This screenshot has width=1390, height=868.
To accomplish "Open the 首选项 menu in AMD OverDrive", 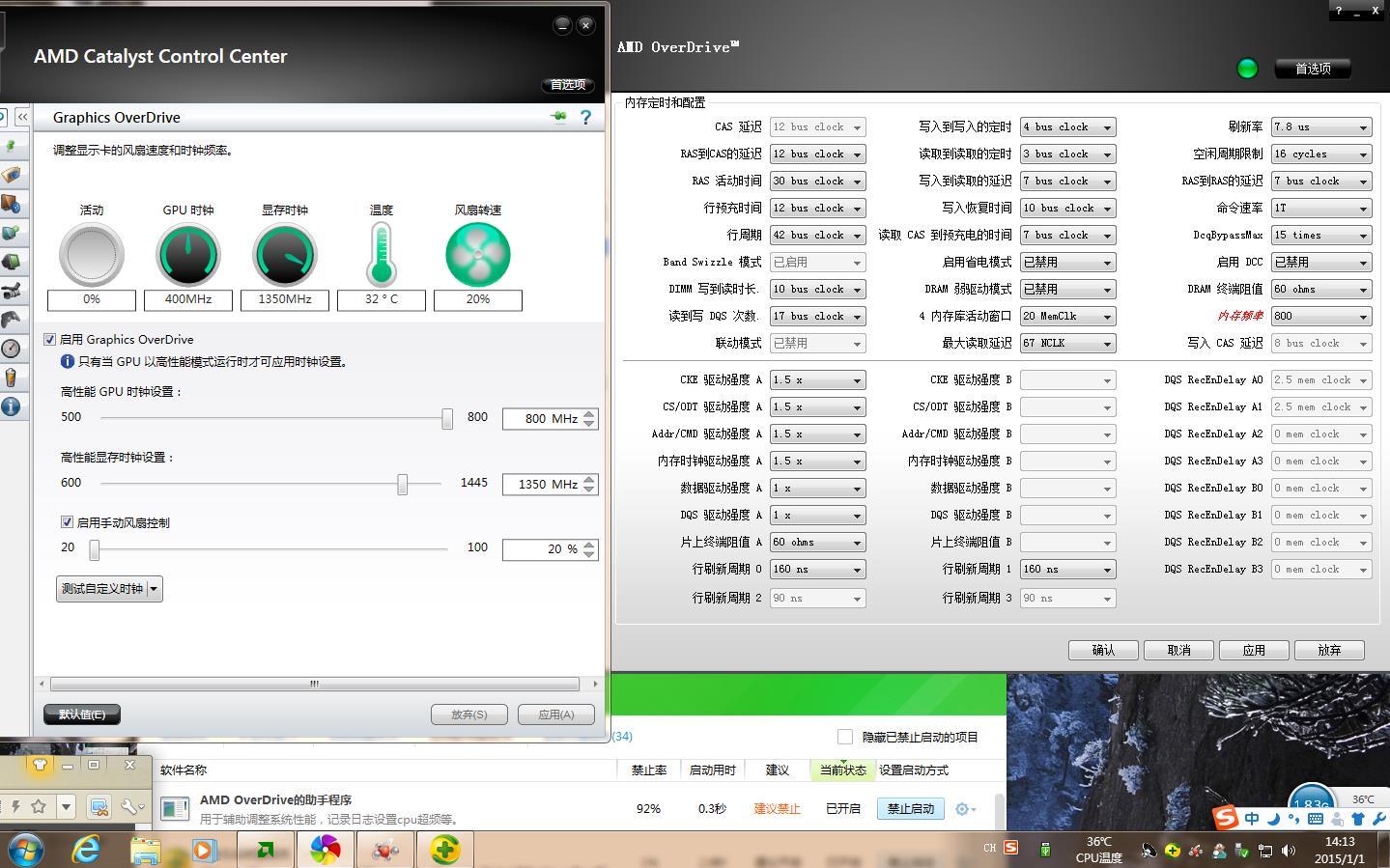I will click(x=1313, y=69).
